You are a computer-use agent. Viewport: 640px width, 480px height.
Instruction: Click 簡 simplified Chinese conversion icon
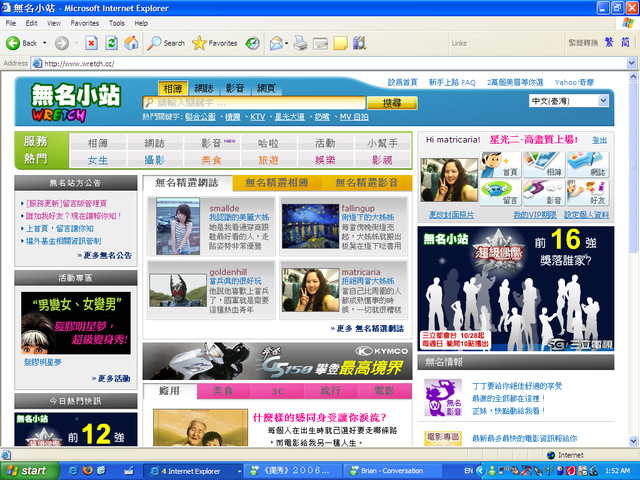(x=625, y=42)
